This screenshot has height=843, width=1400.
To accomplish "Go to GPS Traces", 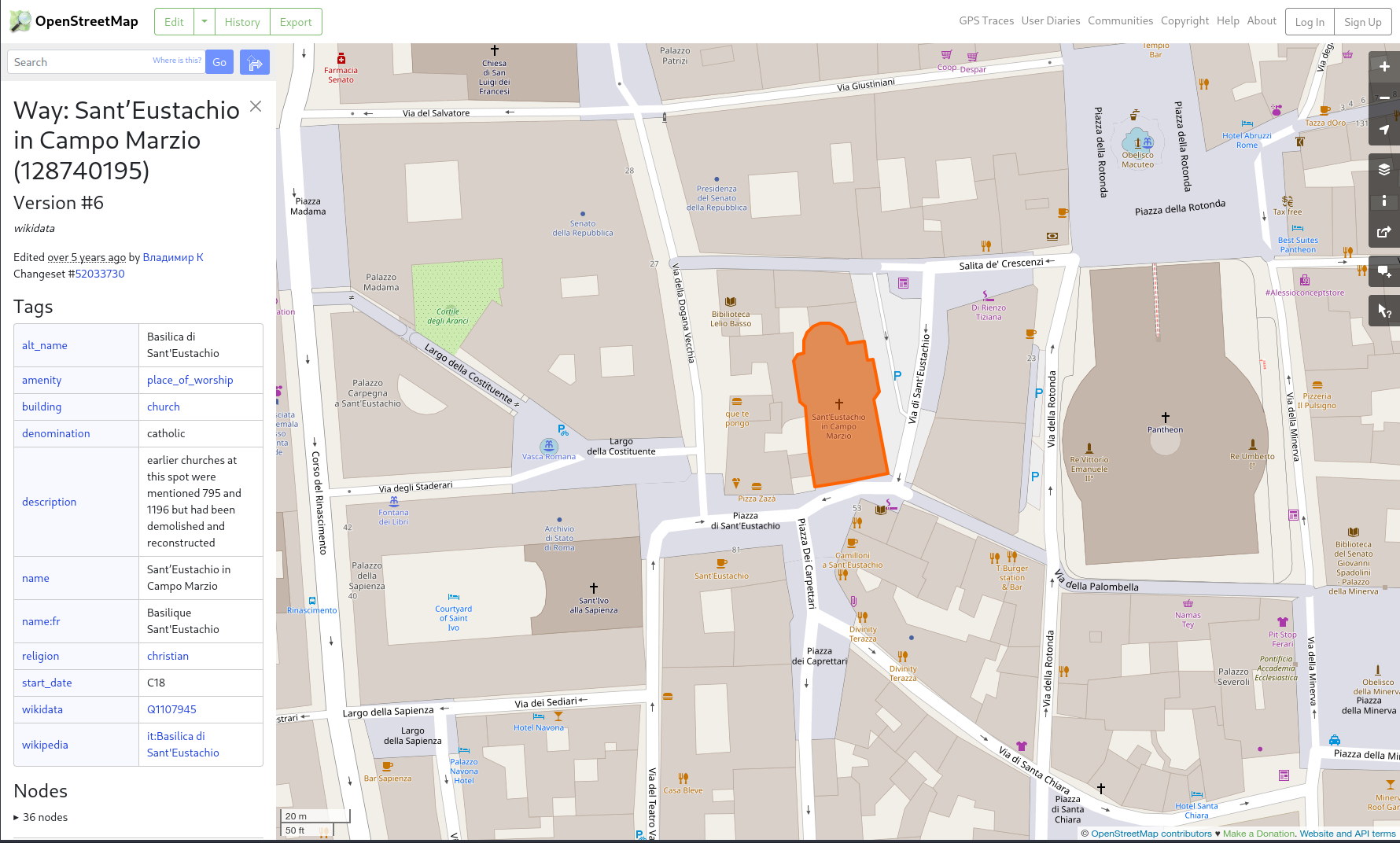I will pos(986,21).
